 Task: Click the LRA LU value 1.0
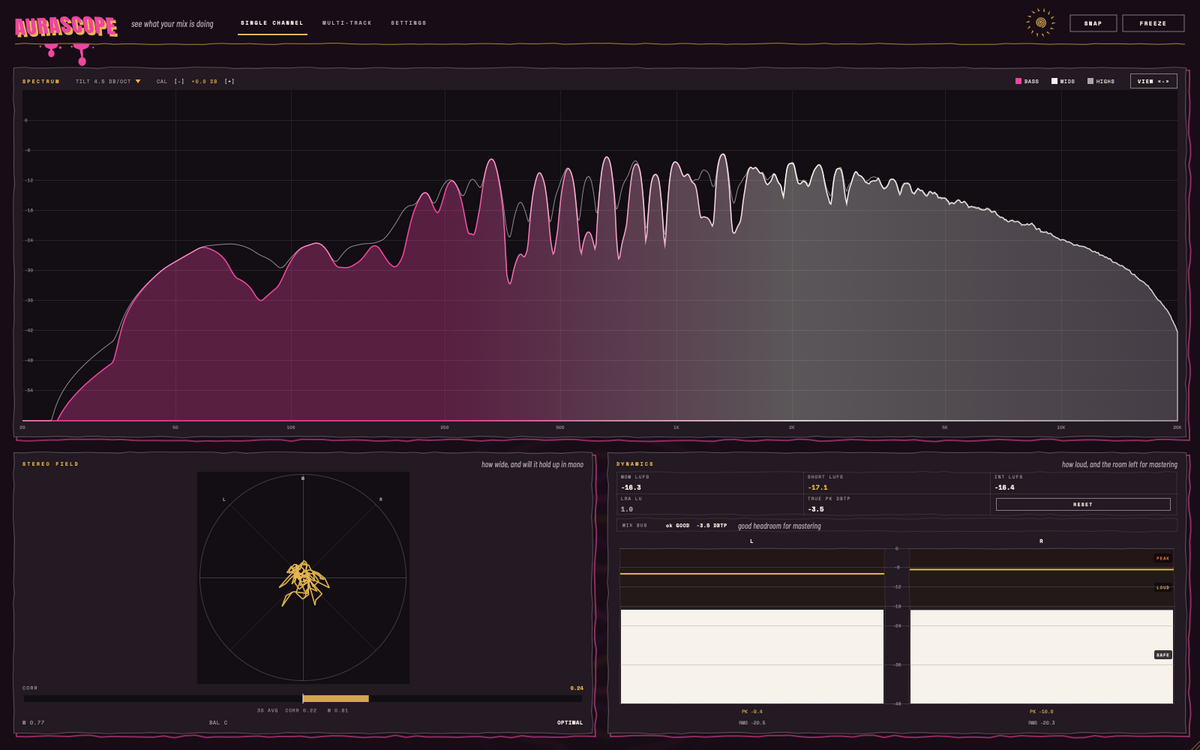(628, 508)
